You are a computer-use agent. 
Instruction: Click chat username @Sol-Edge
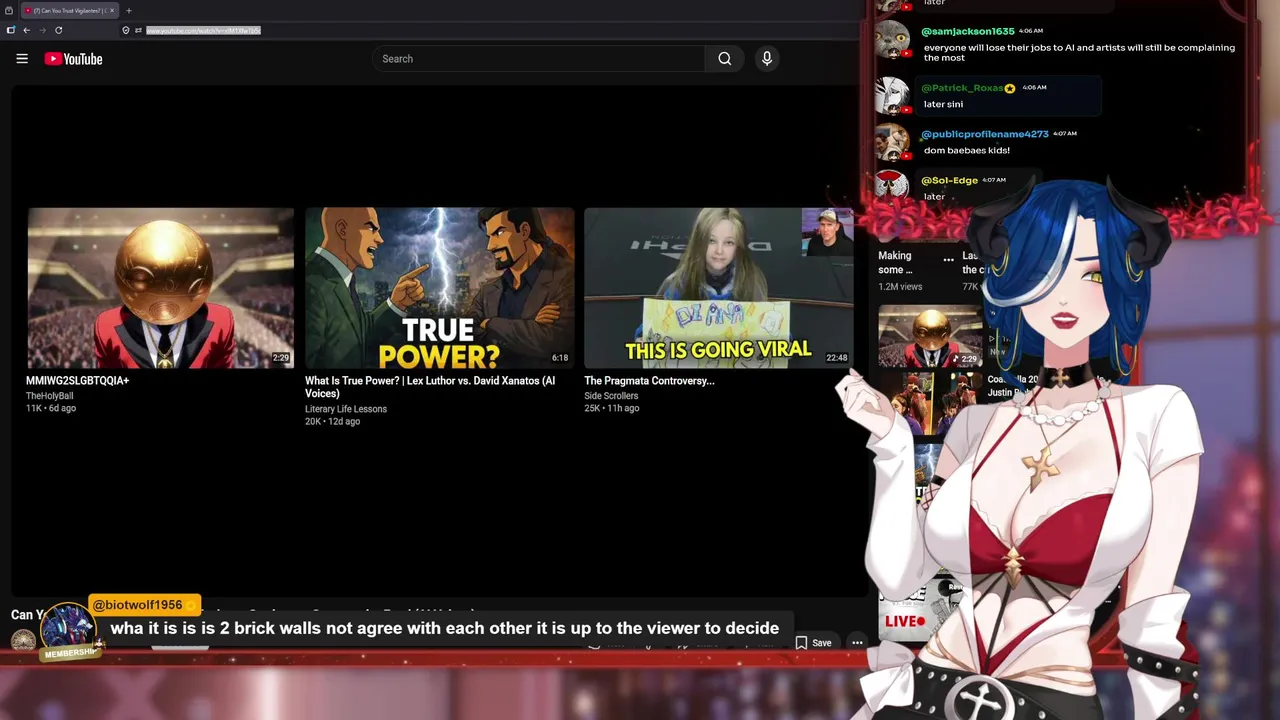tap(949, 180)
